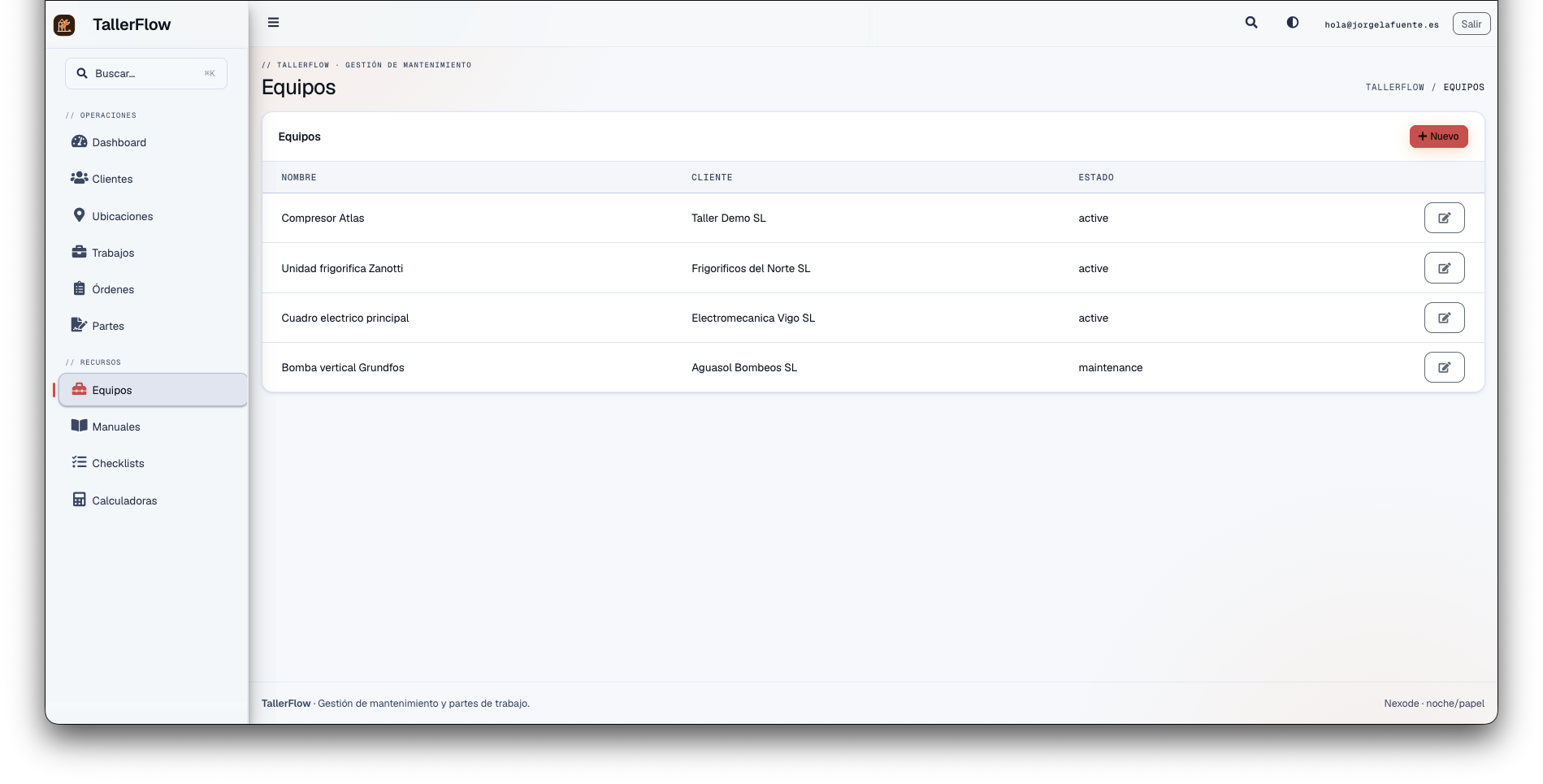Viewport: 1543px width, 784px height.
Task: Toggle the sidebar hamburger menu
Action: [274, 23]
